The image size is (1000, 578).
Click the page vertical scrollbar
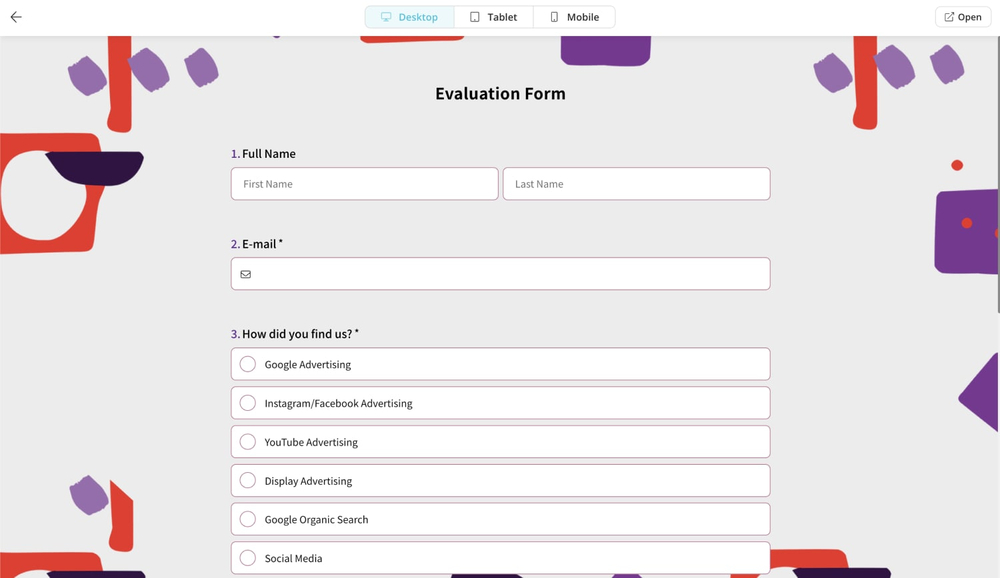[997, 170]
